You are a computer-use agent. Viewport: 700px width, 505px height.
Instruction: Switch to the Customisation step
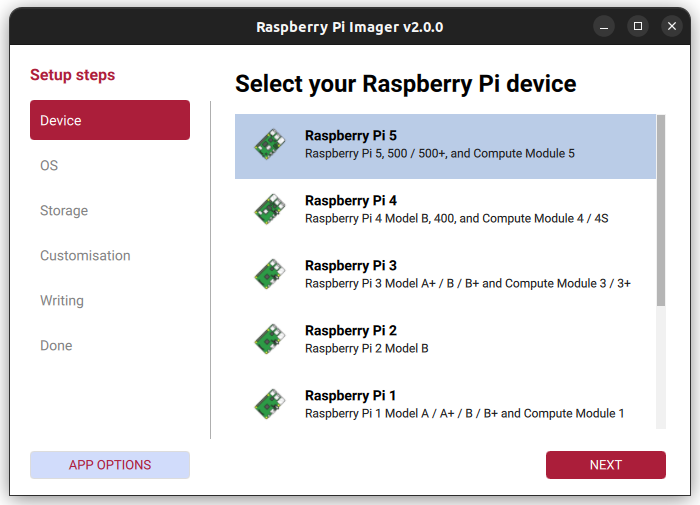tap(85, 255)
